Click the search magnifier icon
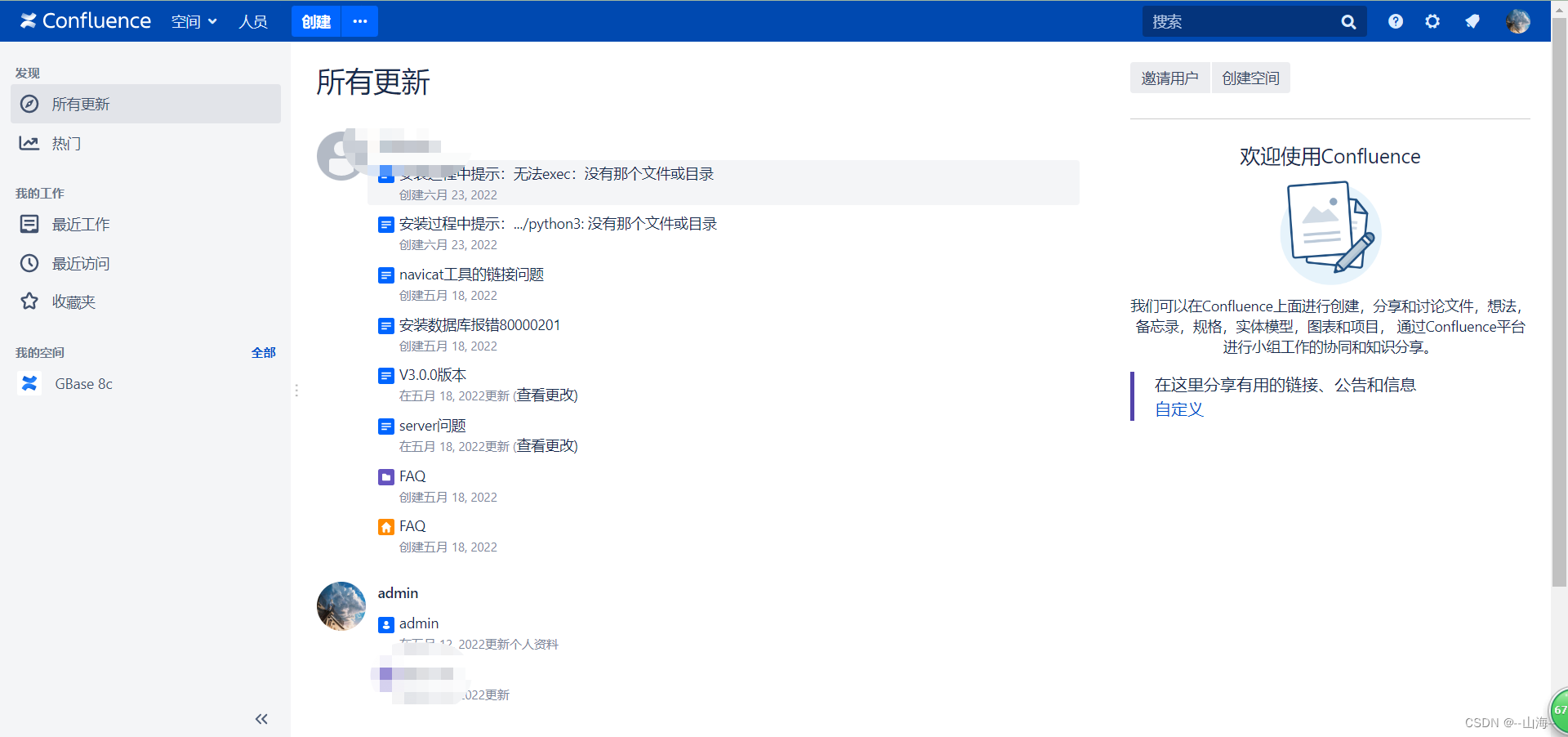Viewport: 1568px width, 737px height. 1347,21
